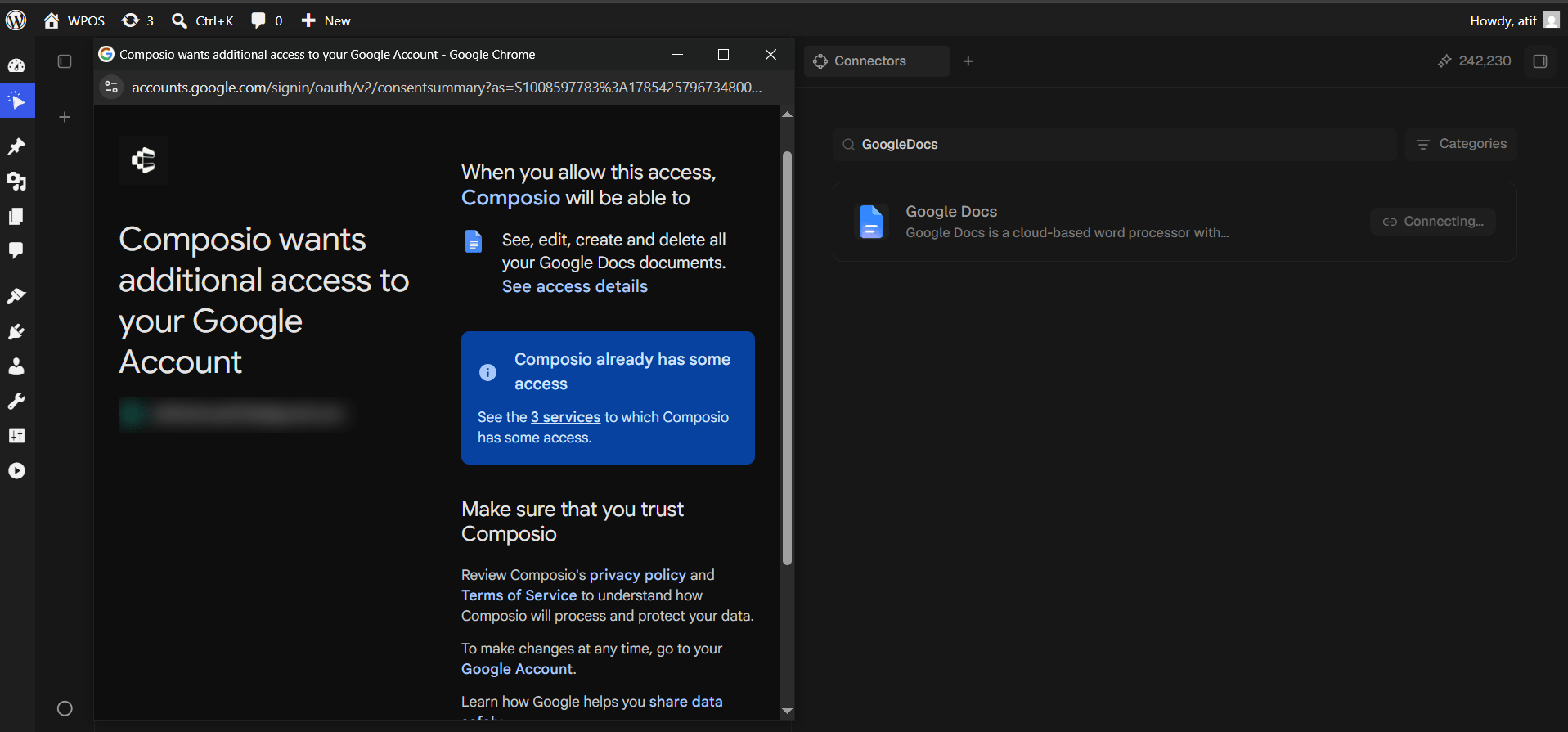
Task: Maximize the Chrome consent popup window
Action: point(723,54)
